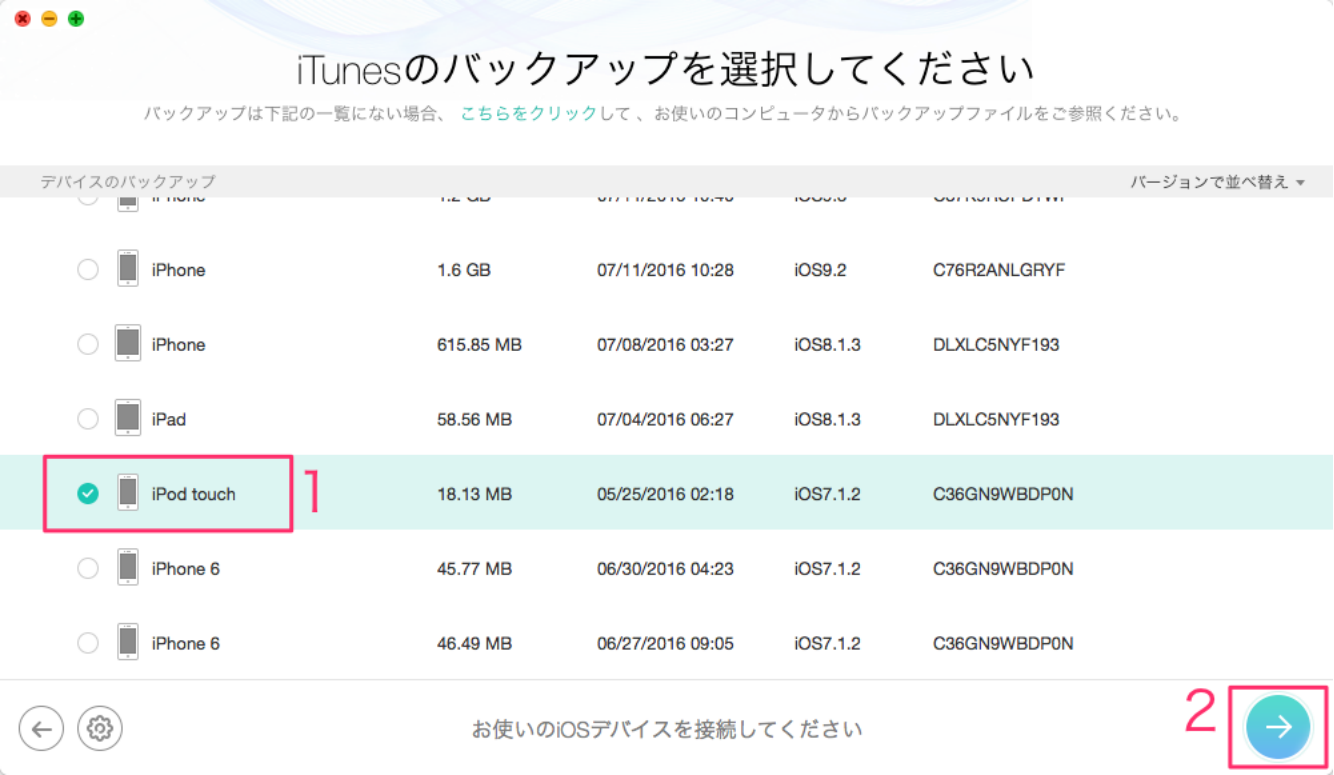
Task: Click serial DLXLC5NYF193 in the iPad row
Action: (996, 420)
